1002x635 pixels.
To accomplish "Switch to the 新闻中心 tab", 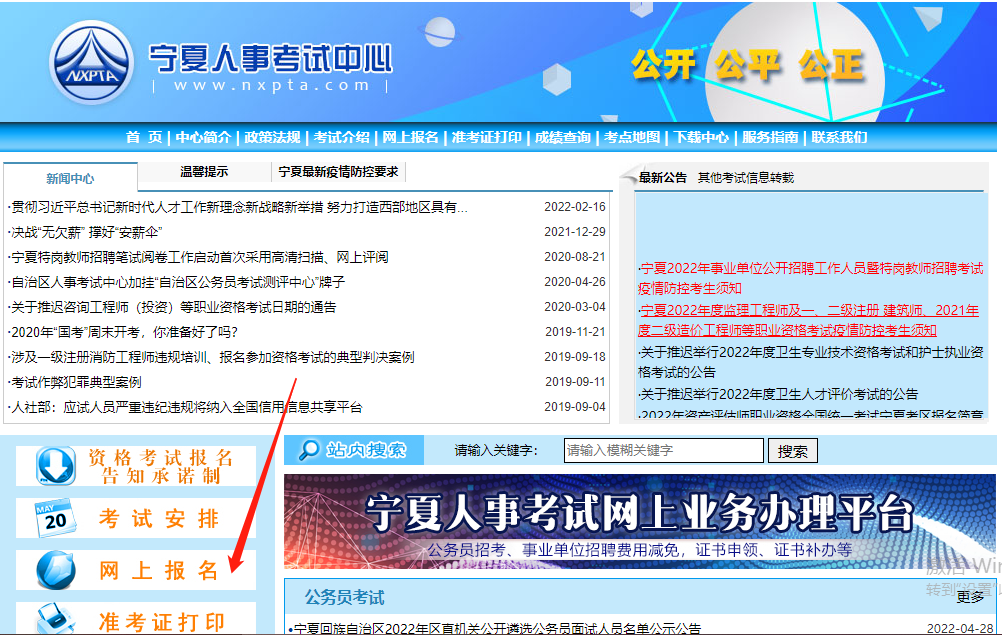I will coord(70,178).
